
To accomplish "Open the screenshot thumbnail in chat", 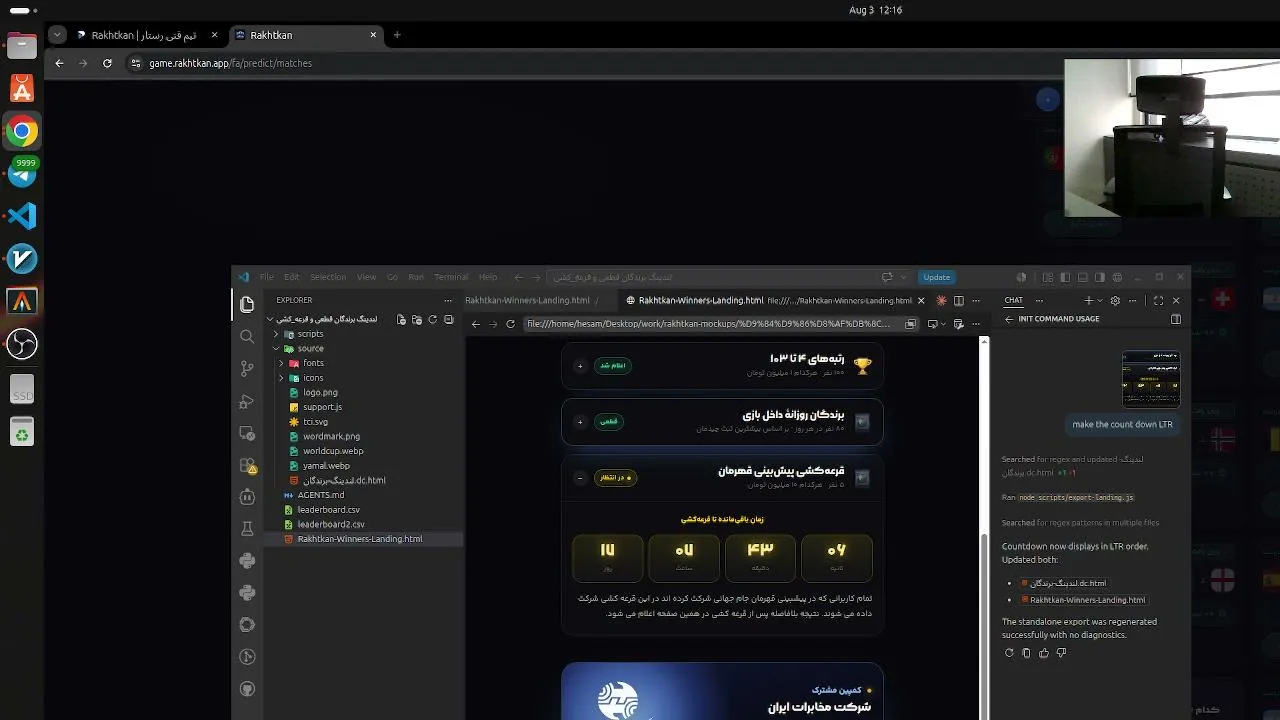I will click(1151, 379).
